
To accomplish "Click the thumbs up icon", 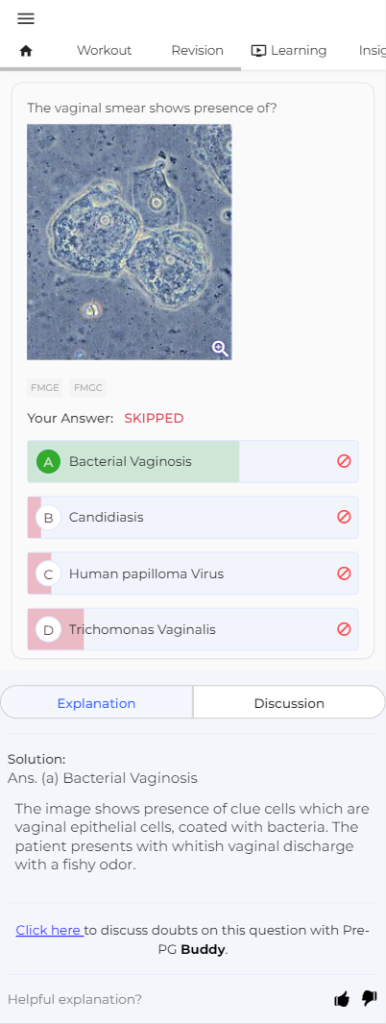I will coord(342,999).
